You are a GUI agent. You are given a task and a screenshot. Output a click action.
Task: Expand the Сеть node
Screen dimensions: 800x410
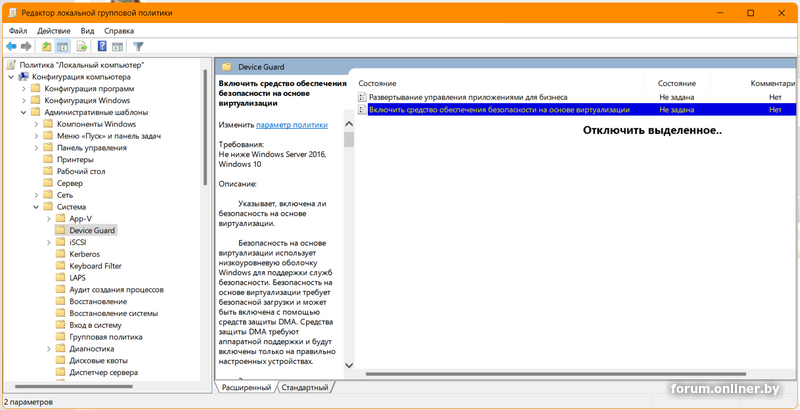(36, 195)
